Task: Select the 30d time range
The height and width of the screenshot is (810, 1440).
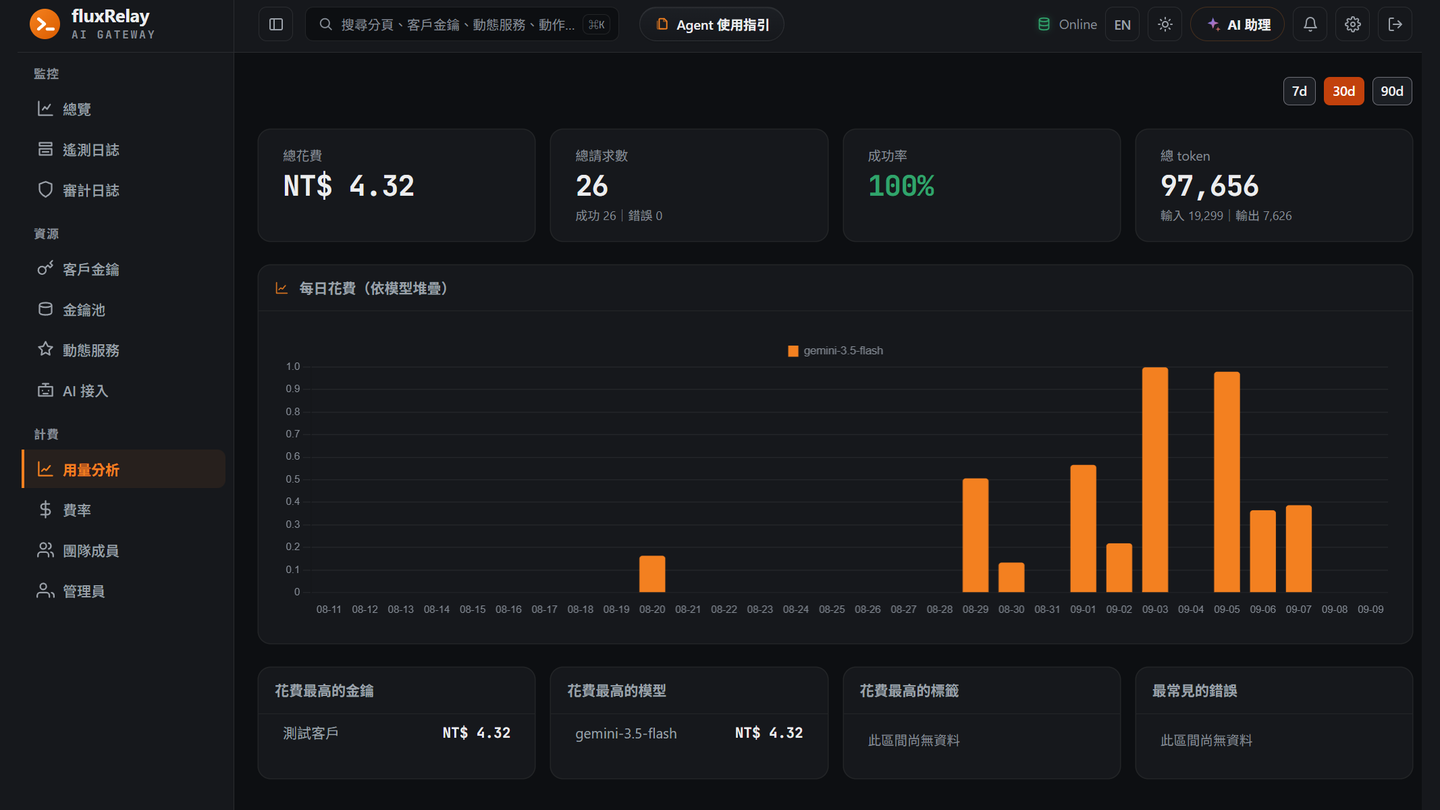Action: (x=1344, y=91)
